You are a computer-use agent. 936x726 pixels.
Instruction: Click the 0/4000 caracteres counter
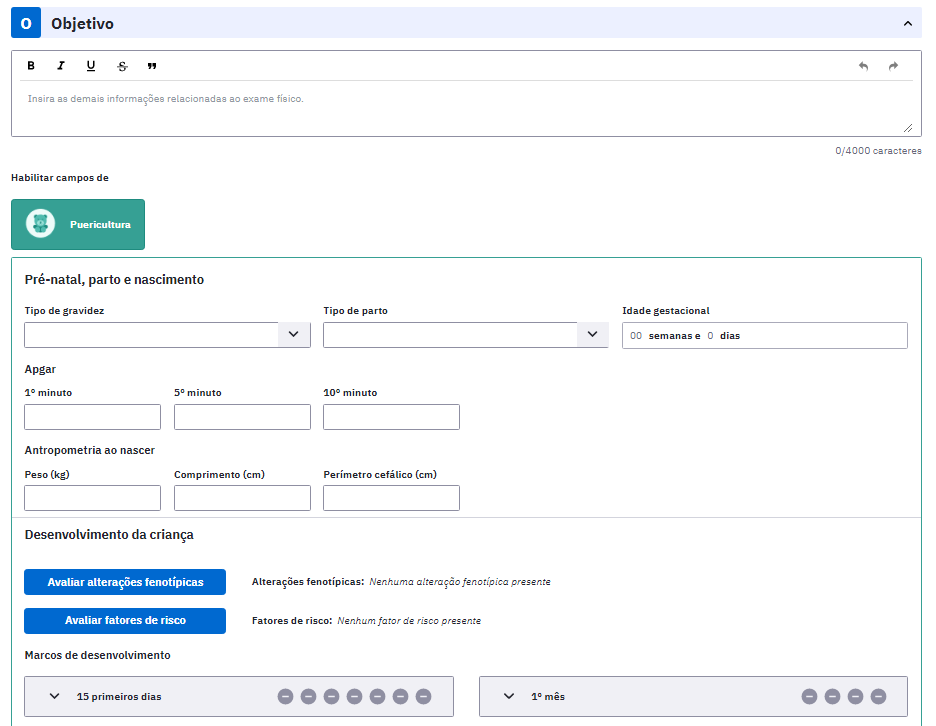coord(878,150)
